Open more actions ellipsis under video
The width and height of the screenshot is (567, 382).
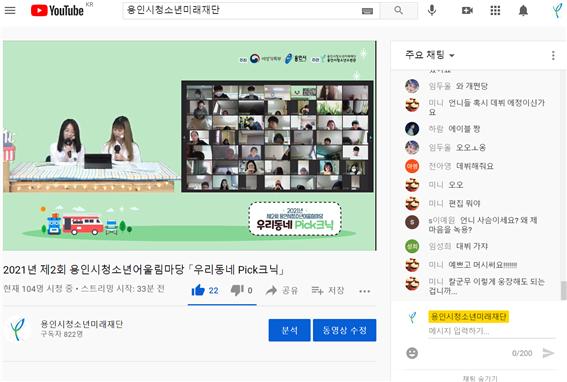click(364, 291)
